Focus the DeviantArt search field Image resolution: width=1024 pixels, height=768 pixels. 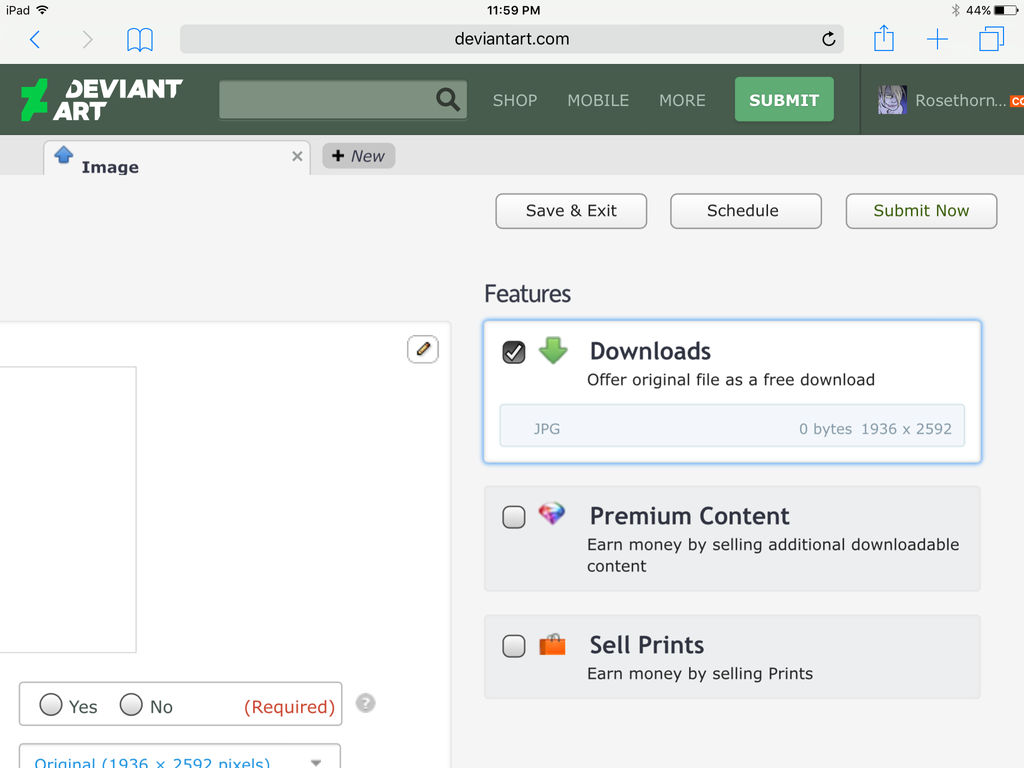click(x=343, y=100)
